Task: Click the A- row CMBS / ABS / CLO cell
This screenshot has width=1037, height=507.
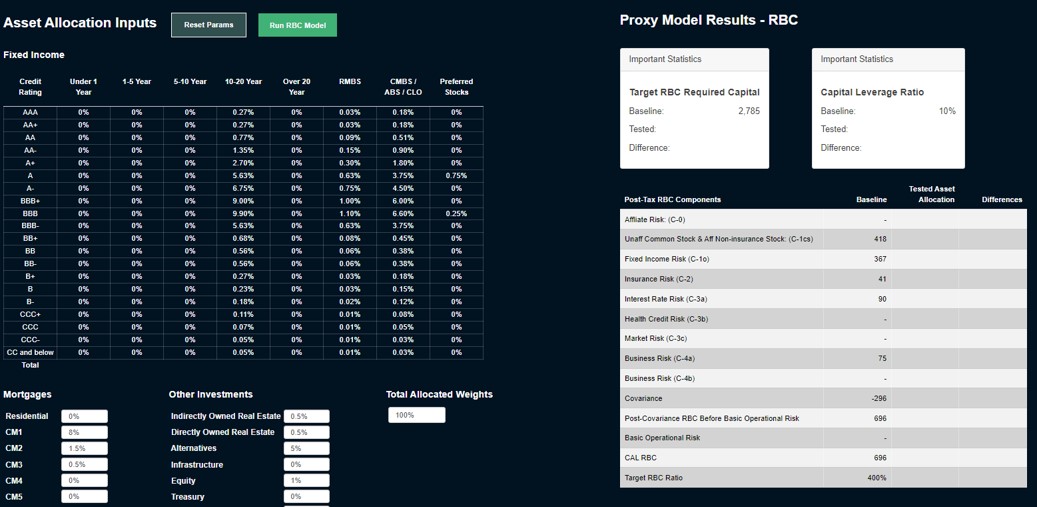Action: click(x=403, y=188)
